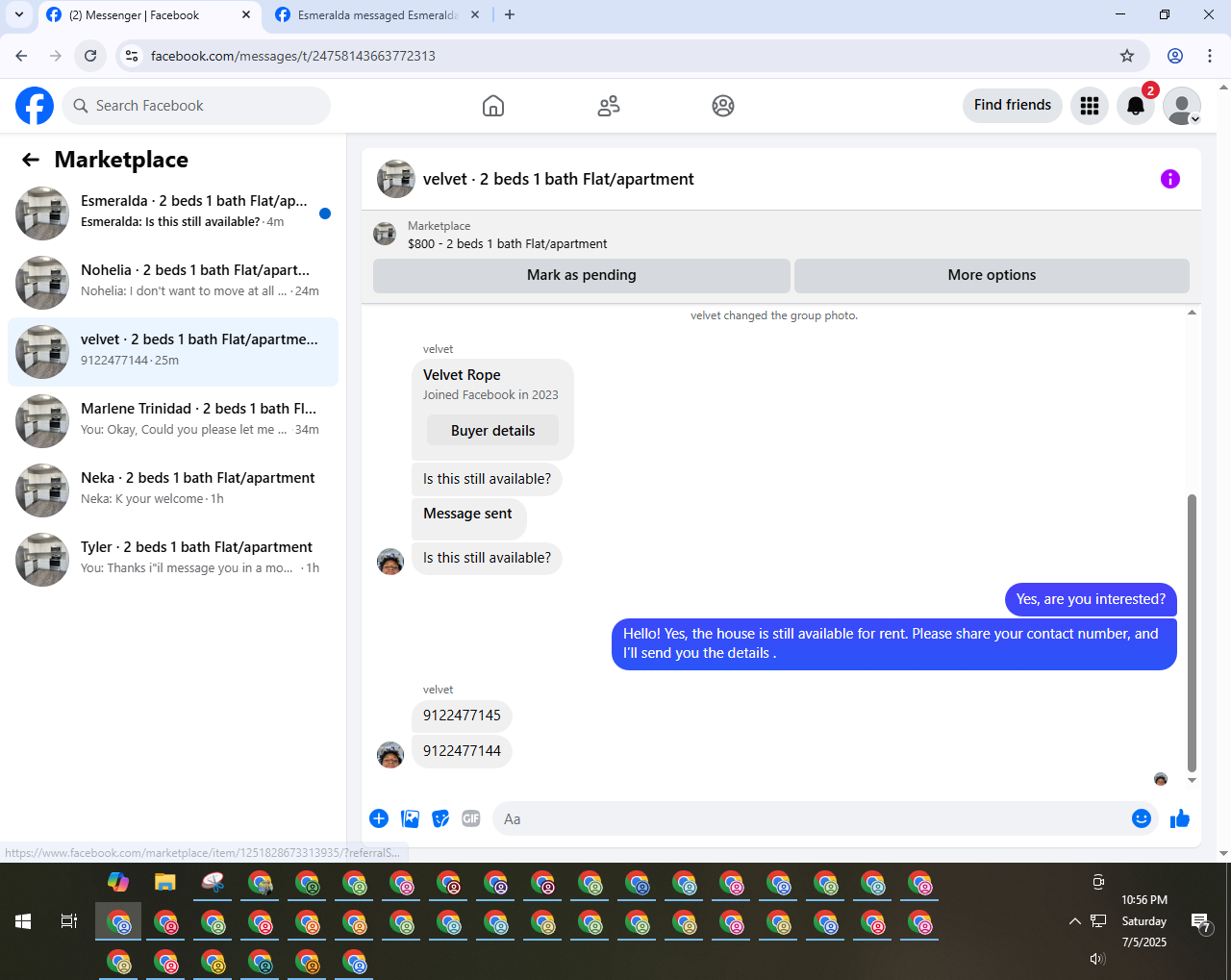This screenshot has height=980, width=1231.
Task: Open the sticker picker icon
Action: [x=440, y=818]
